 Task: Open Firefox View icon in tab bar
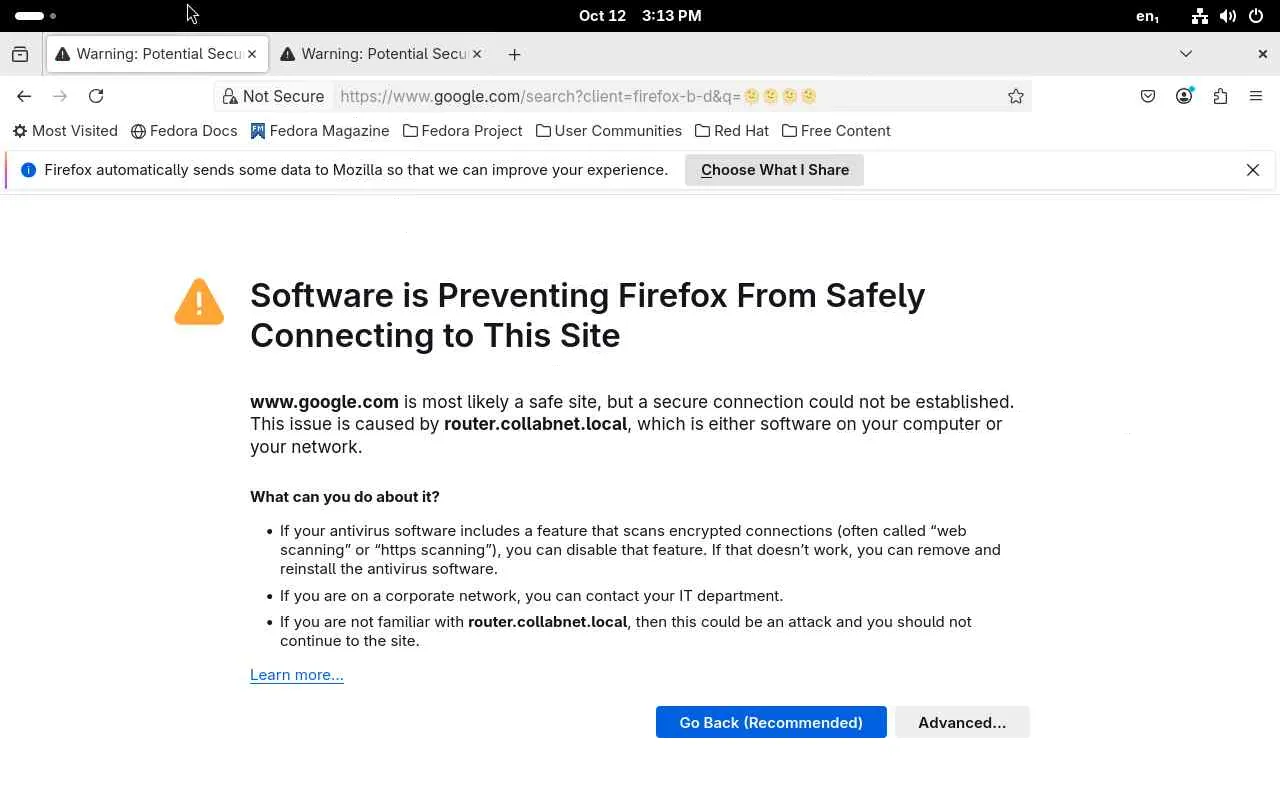[20, 54]
